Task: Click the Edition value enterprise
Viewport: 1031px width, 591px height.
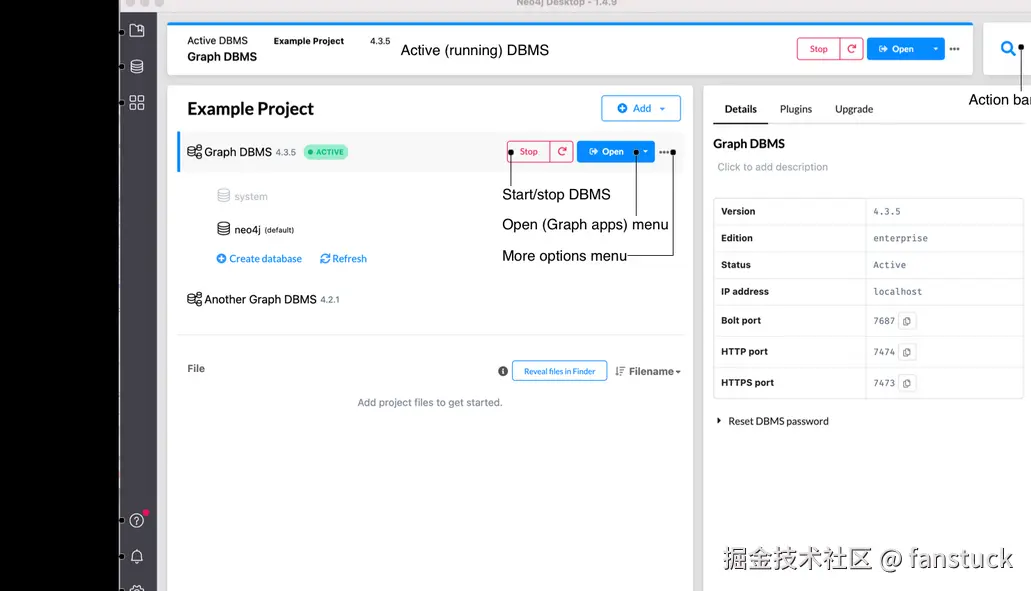Action: [x=900, y=238]
